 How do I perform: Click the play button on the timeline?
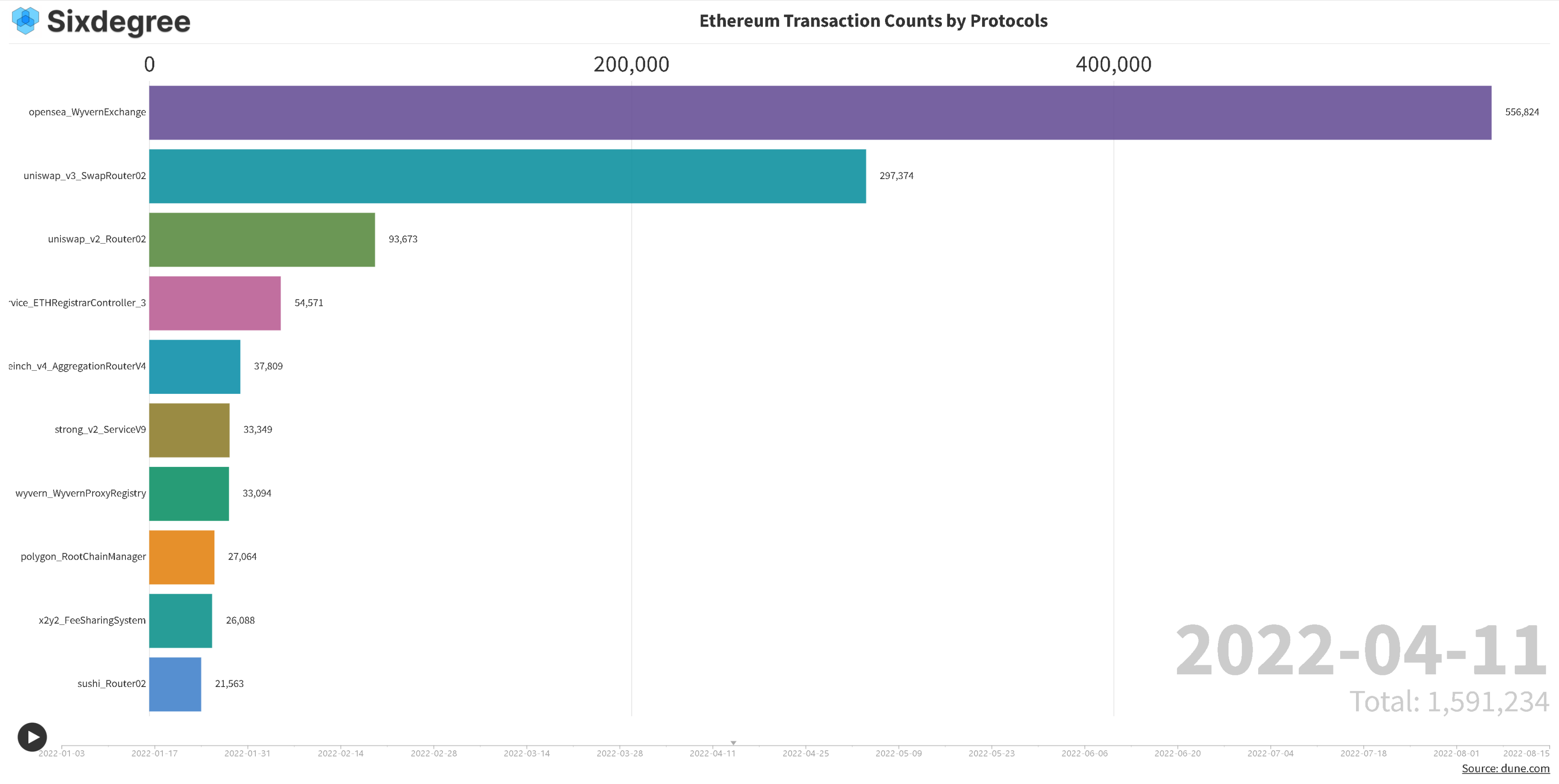coord(32,737)
